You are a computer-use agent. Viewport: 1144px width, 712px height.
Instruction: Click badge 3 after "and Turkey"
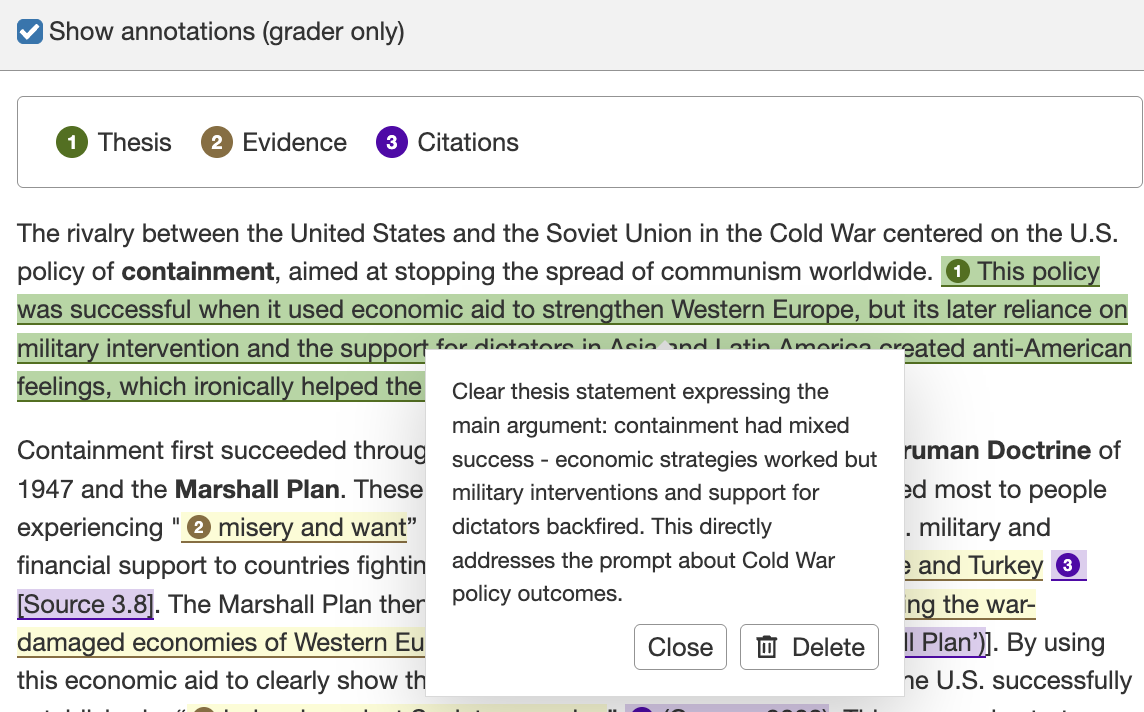tap(1068, 566)
